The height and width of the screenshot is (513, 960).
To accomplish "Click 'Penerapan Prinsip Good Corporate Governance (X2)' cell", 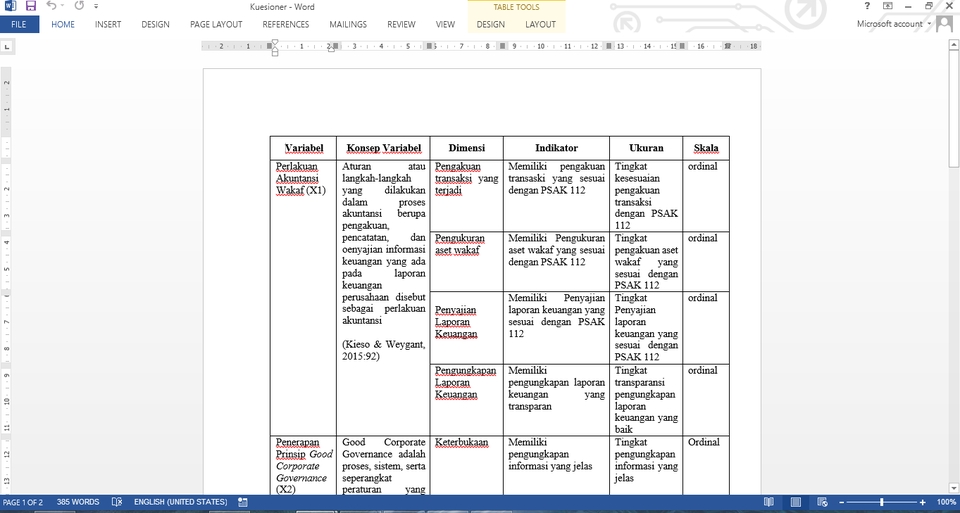I will click(x=304, y=466).
